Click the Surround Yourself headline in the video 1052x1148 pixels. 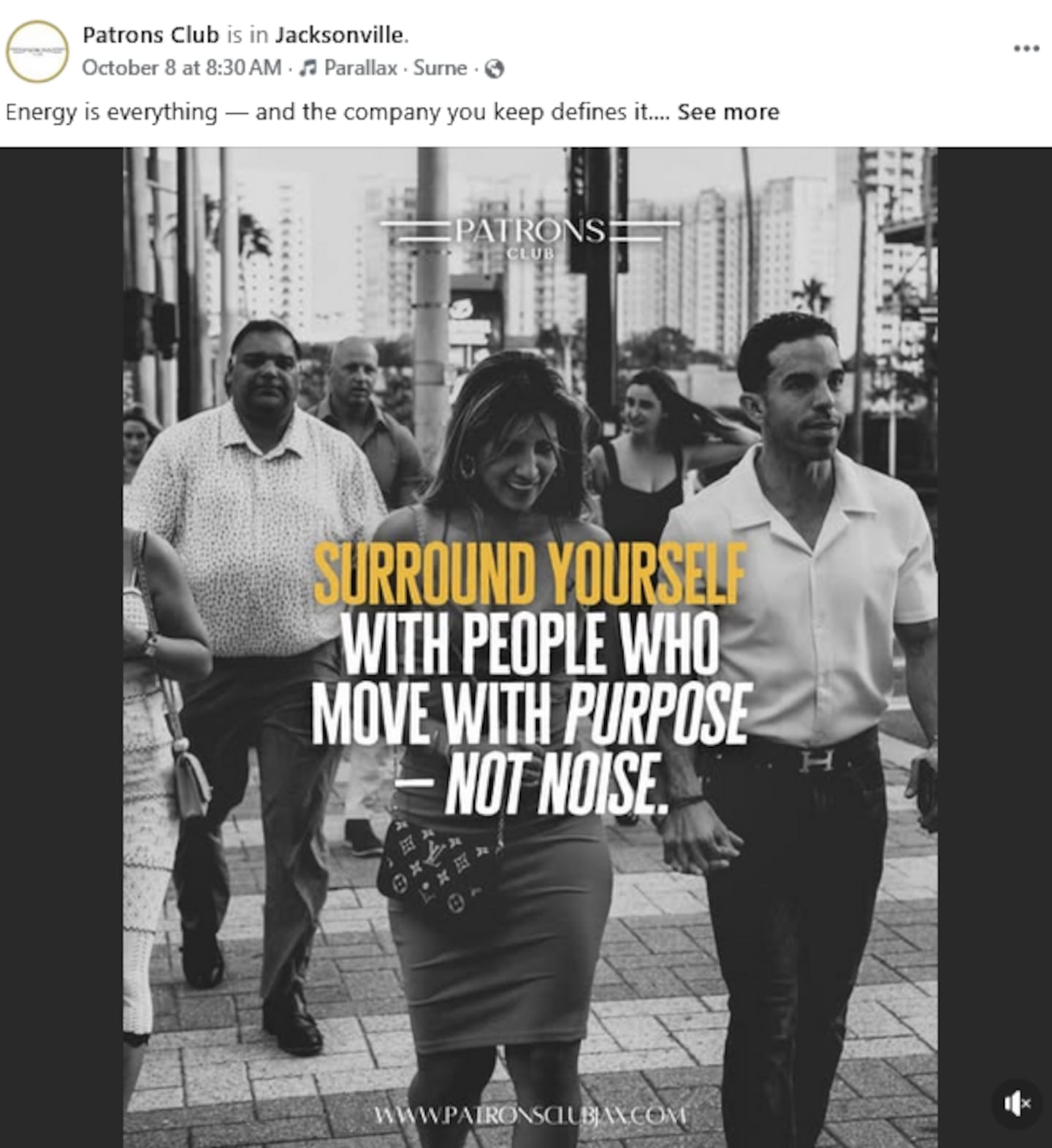click(x=530, y=575)
